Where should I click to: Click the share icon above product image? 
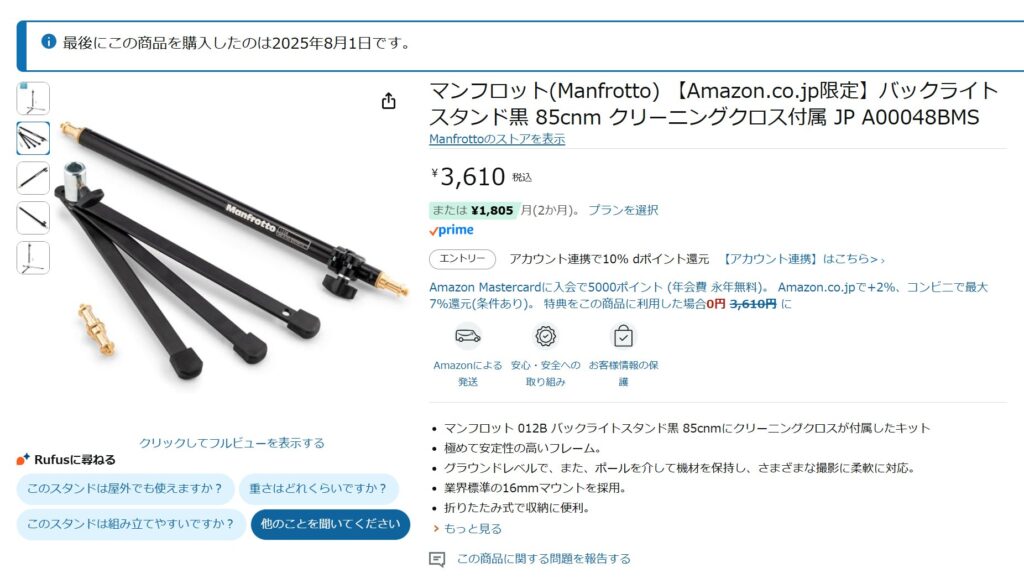point(389,101)
